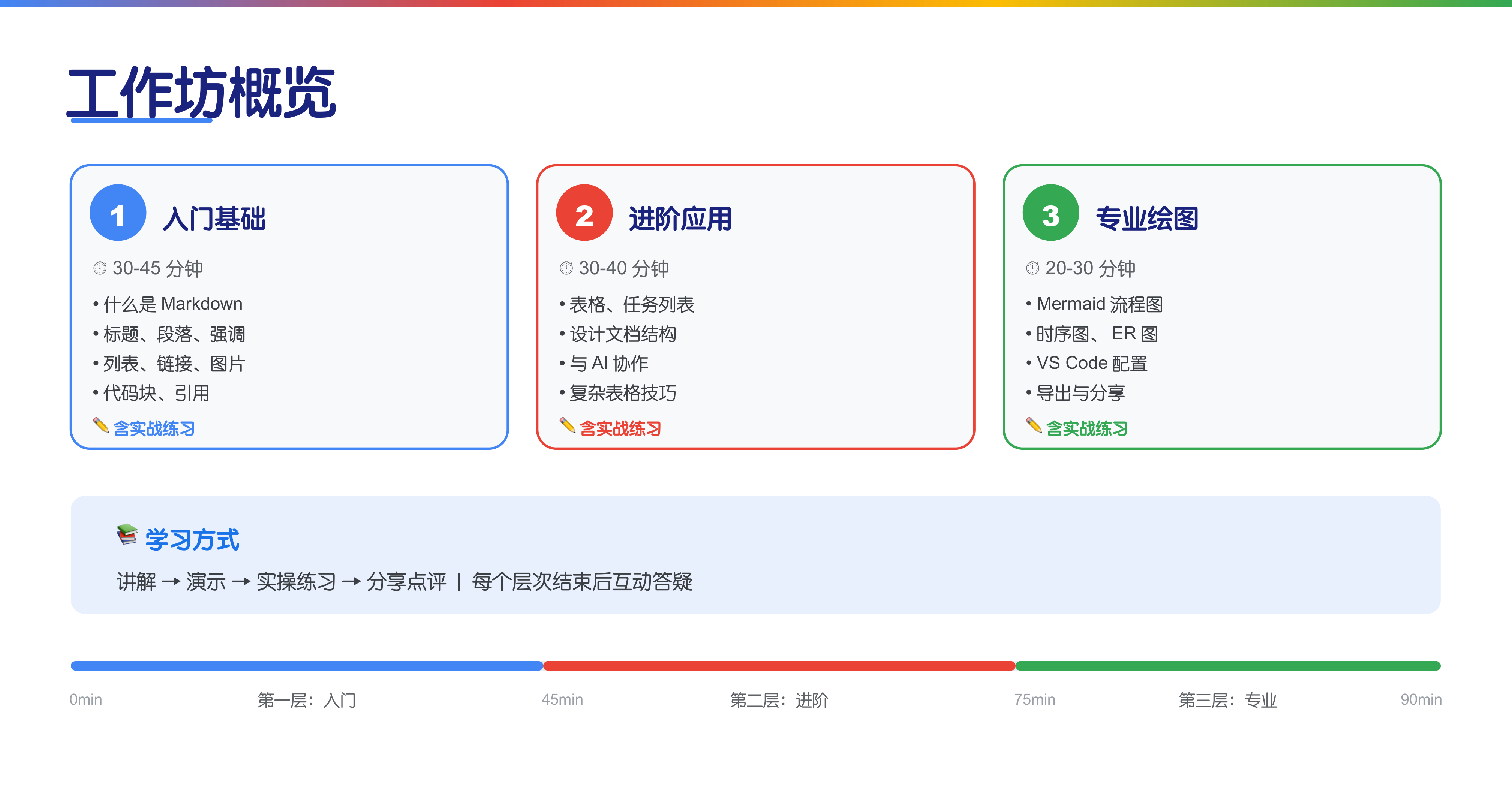Click the stopwatch icon beside 30-45 分钟
Viewport: 1512px width, 795px height.
pos(100,268)
